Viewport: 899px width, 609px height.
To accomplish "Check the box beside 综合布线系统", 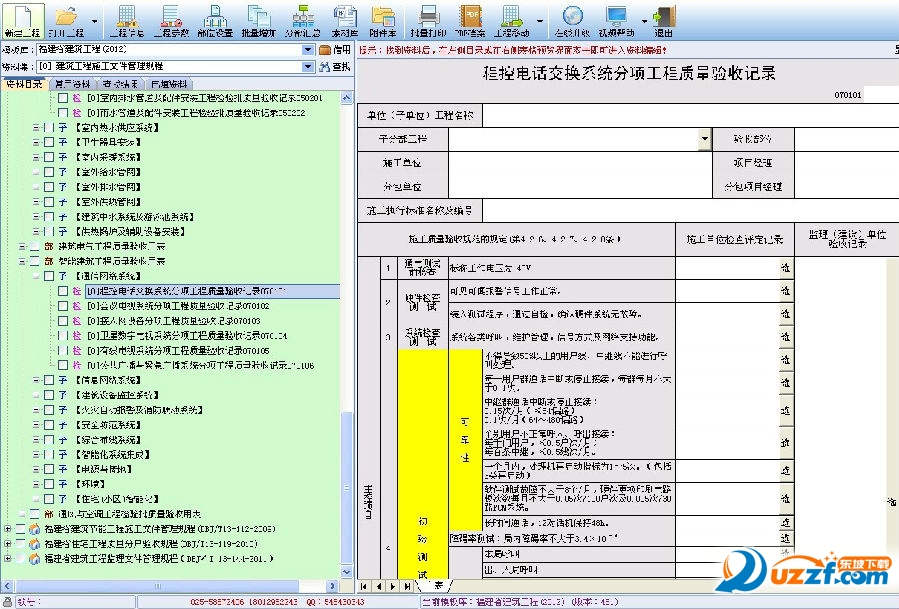I will 49,438.
